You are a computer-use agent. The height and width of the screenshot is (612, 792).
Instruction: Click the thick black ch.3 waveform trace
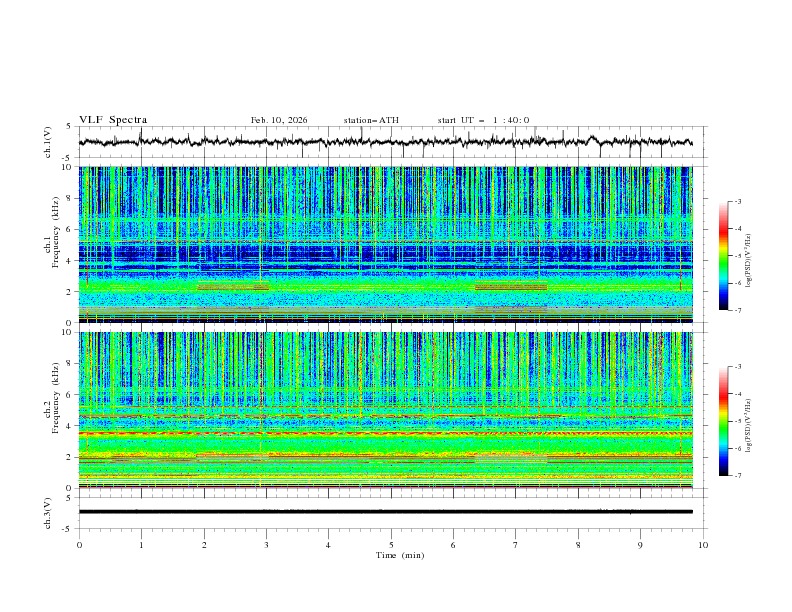(390, 511)
